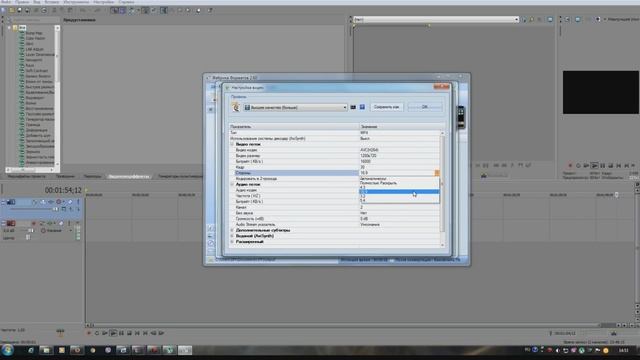Click the timecode display 00:01:54;12
Image resolution: width=640 pixels, height=360 pixels.
(63, 190)
